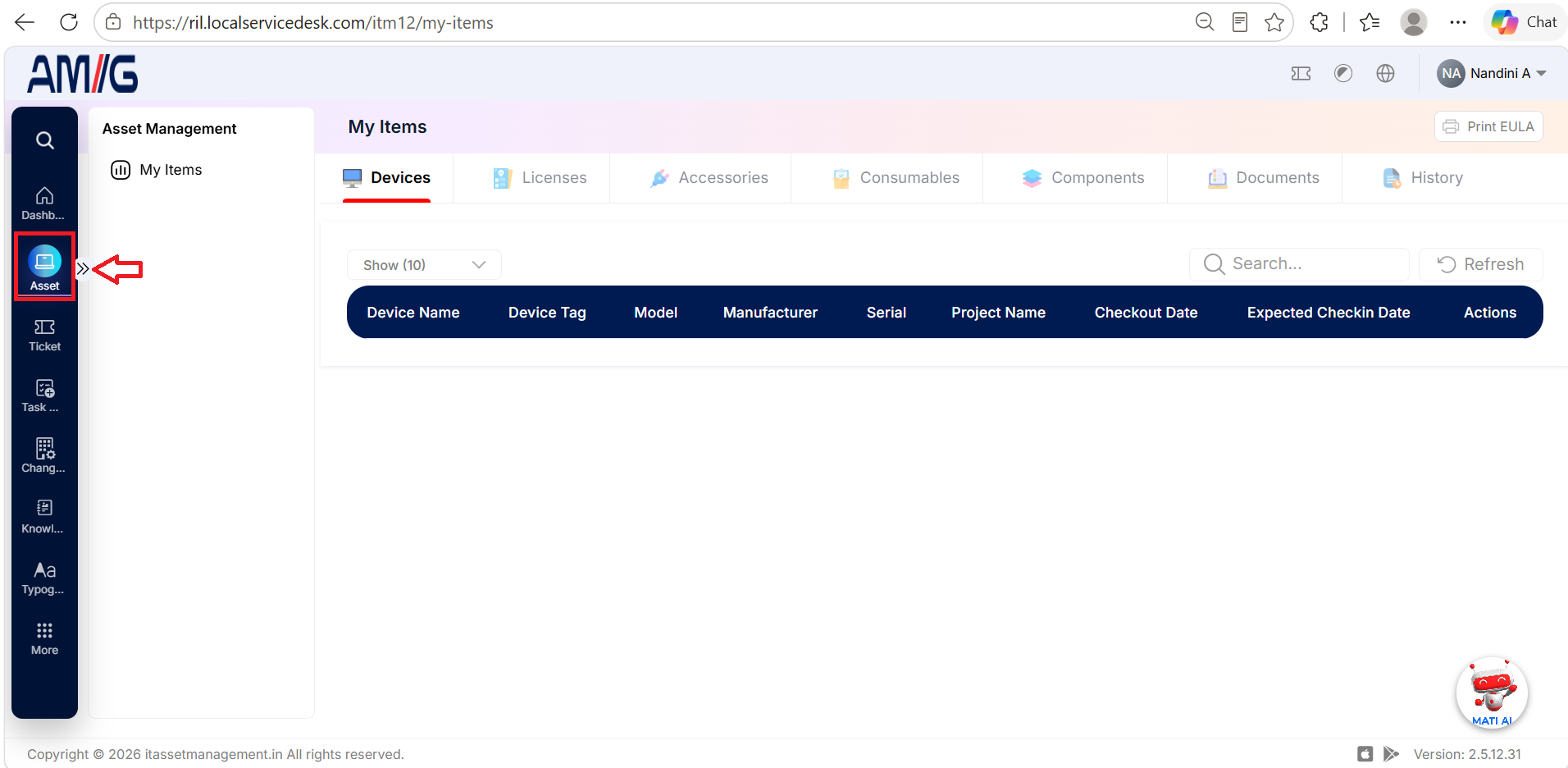Switch to the History tab
Screen dimensions: 1568x768
pyautogui.click(x=1423, y=178)
